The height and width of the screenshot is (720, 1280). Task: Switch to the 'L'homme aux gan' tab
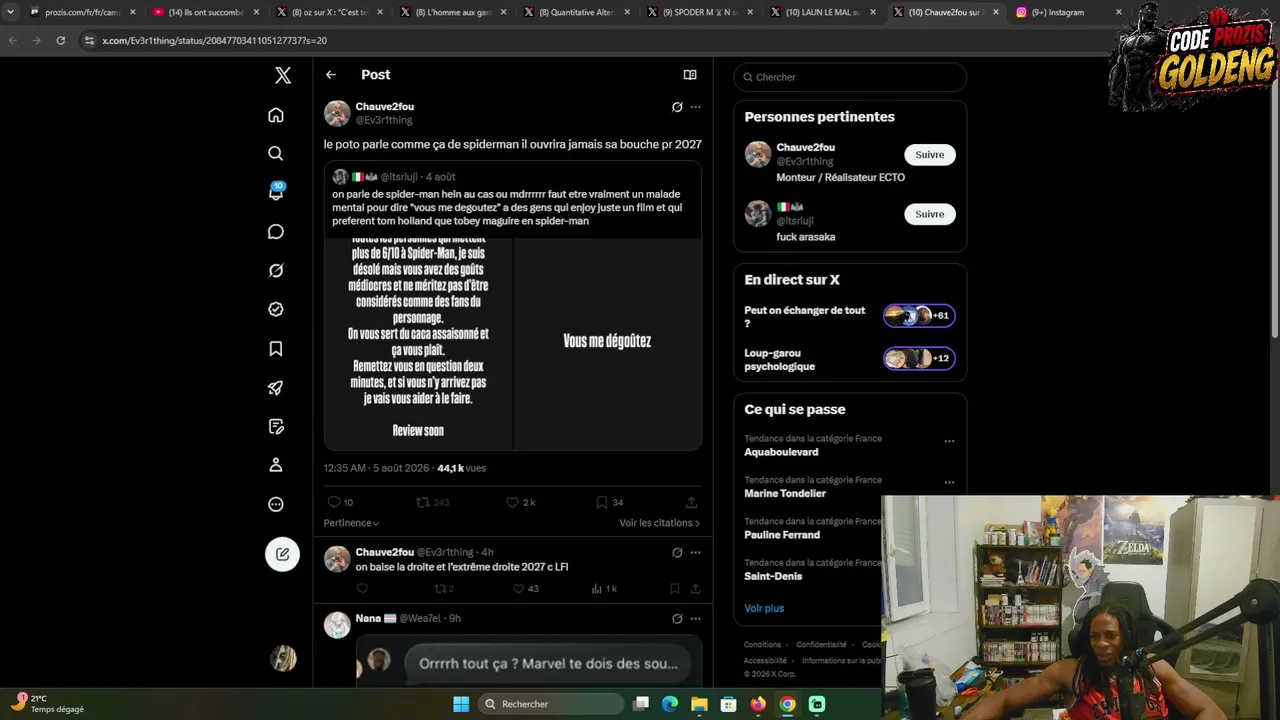coord(453,12)
